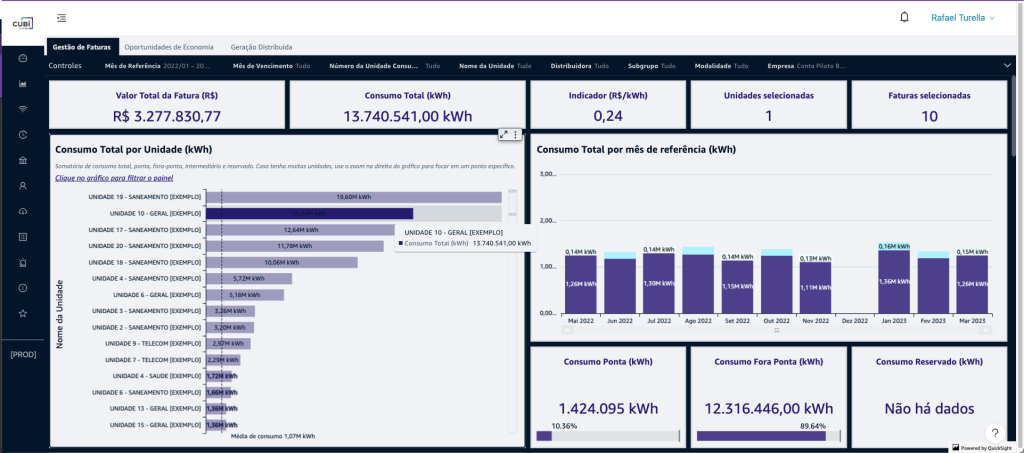Click Faturas selecionadas value '10'
The width and height of the screenshot is (1024, 453).
[929, 116]
